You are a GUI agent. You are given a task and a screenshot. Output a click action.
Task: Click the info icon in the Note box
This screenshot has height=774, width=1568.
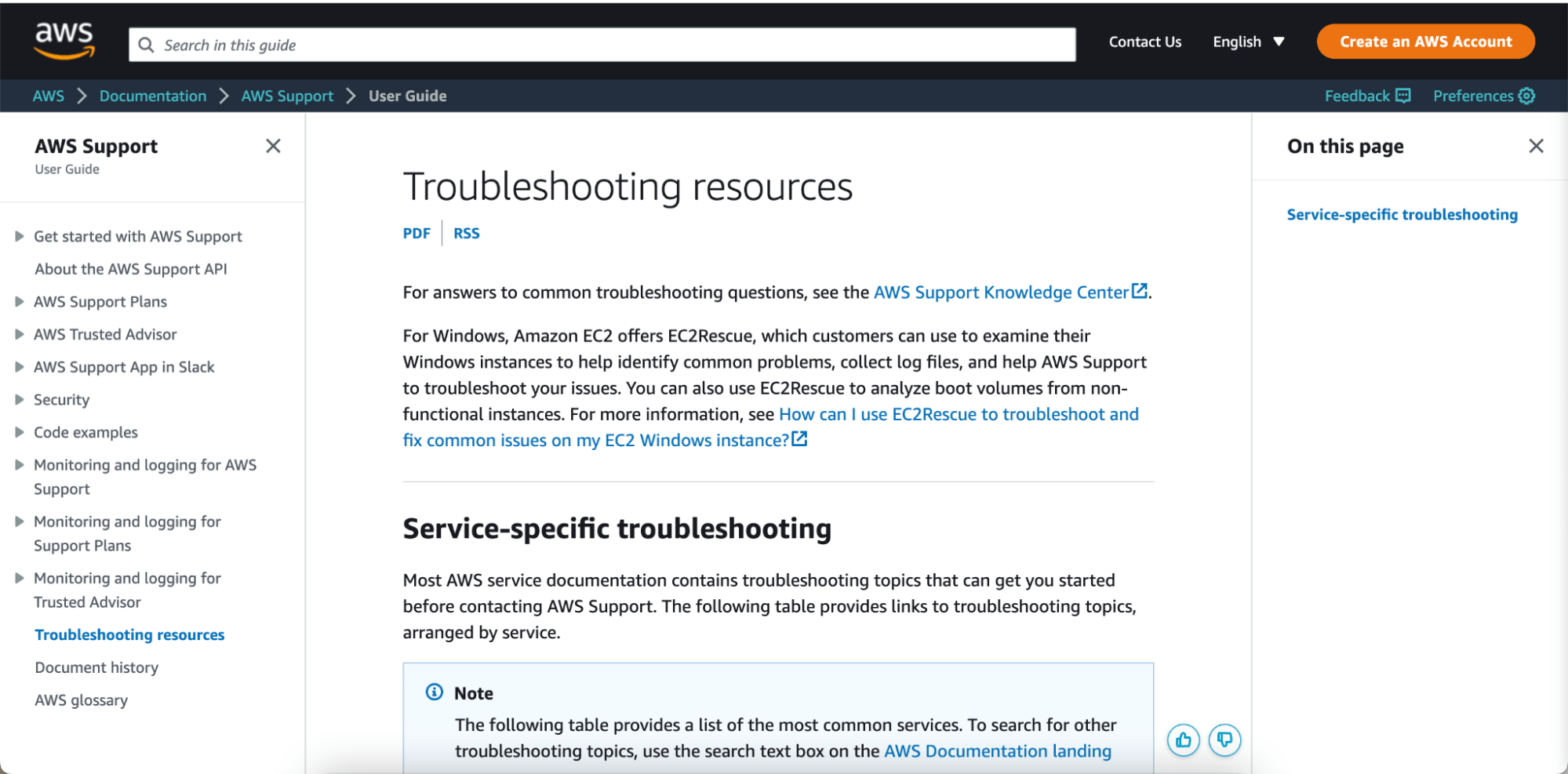click(434, 693)
